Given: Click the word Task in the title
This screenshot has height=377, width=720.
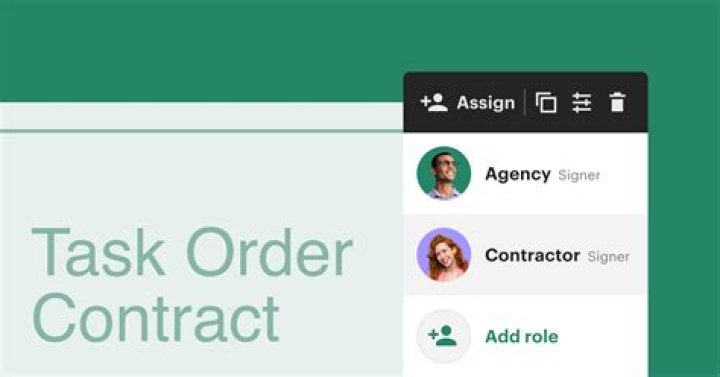Looking at the screenshot, I should (98, 252).
